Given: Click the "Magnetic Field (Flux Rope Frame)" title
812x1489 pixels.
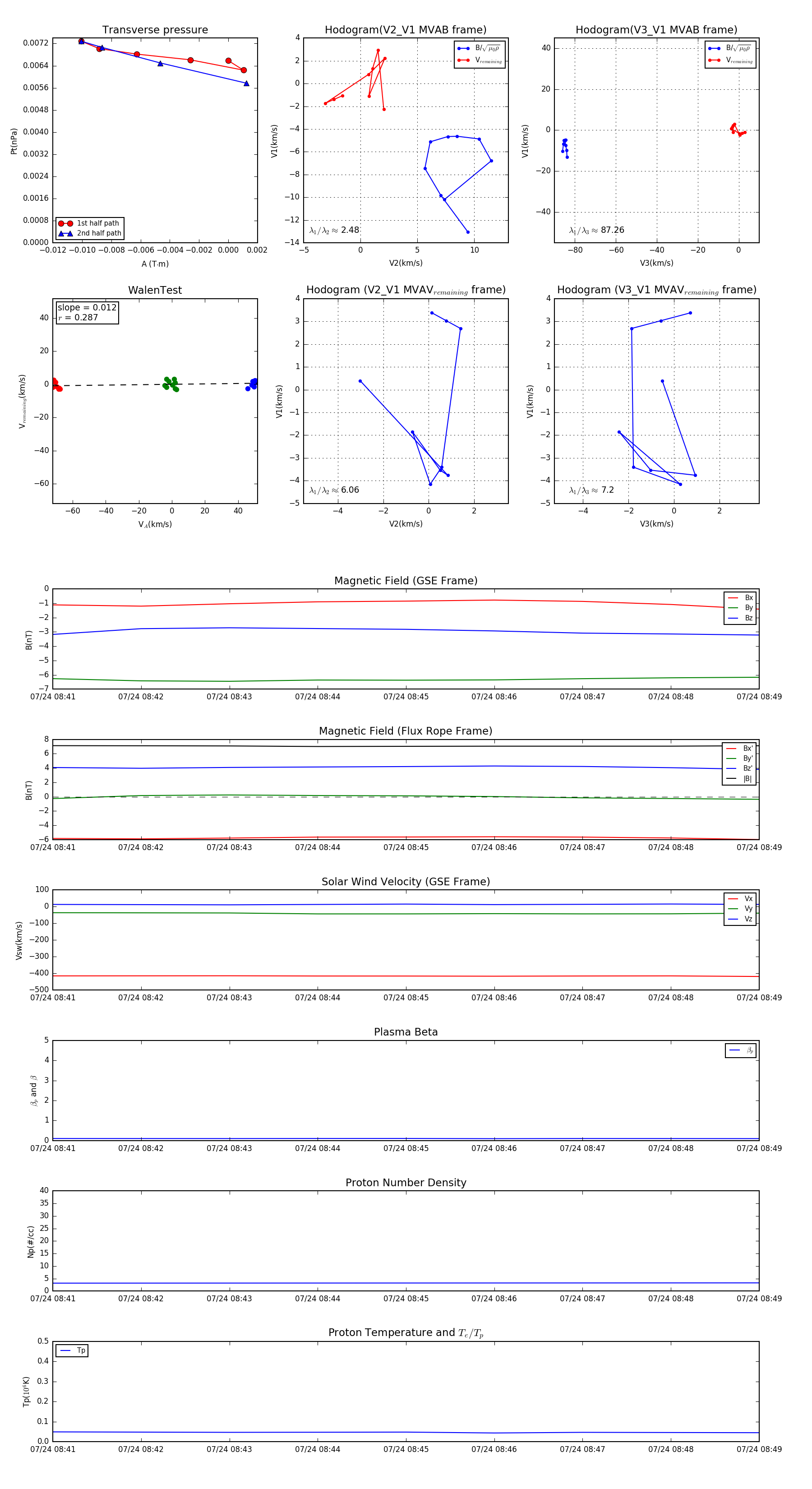Looking at the screenshot, I should [x=406, y=731].
